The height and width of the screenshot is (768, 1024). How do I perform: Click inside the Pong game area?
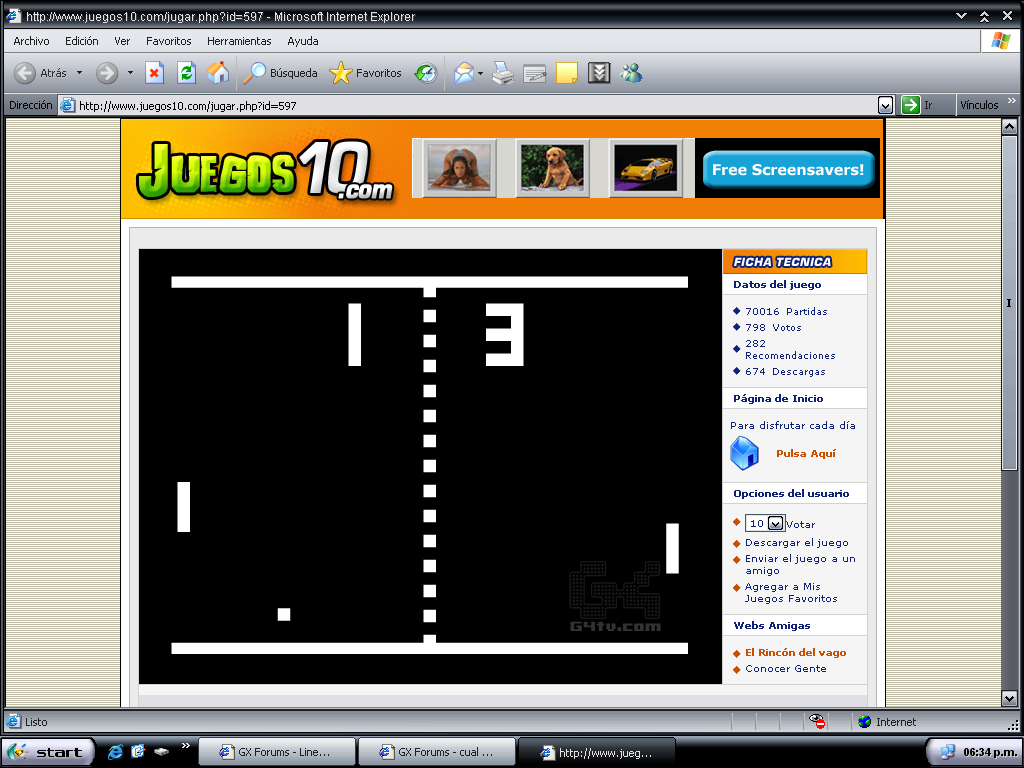430,466
